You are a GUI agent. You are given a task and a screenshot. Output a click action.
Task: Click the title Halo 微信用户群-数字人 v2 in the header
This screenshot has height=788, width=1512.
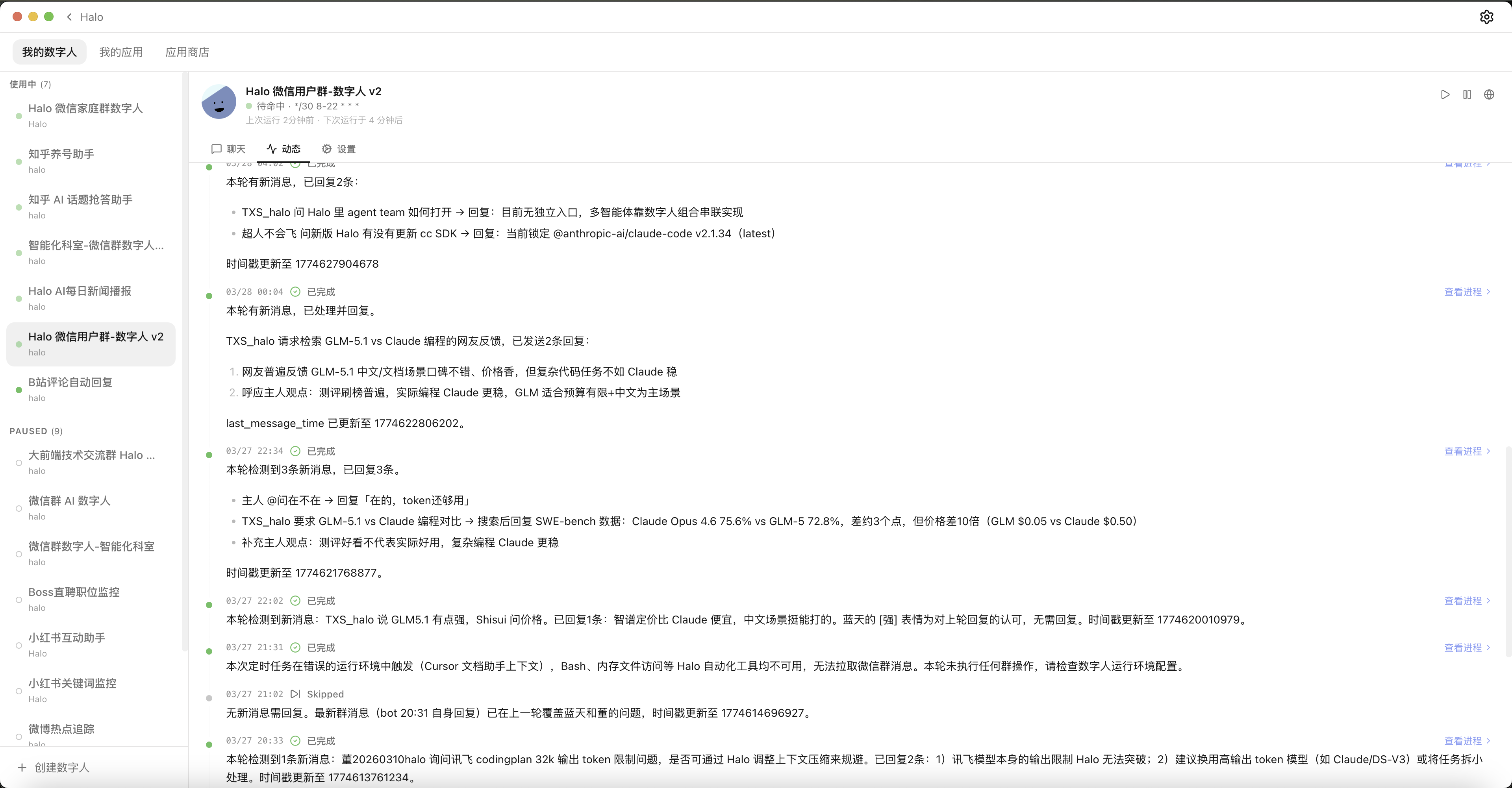click(x=313, y=92)
